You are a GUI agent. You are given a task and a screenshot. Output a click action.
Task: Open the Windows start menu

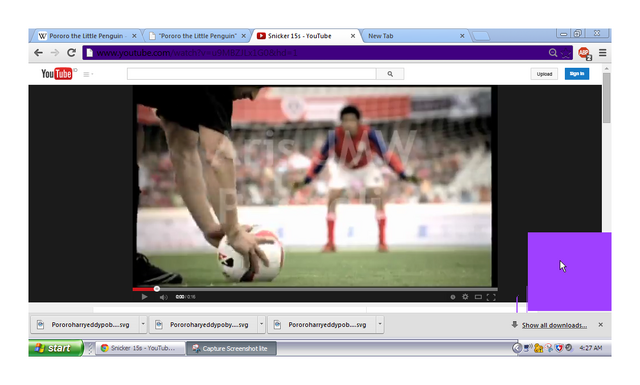click(x=56, y=348)
